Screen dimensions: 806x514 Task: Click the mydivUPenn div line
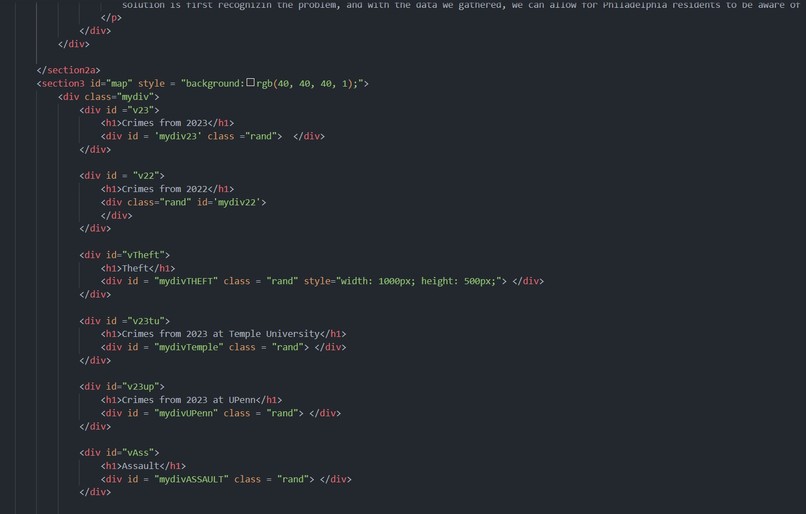coord(221,413)
